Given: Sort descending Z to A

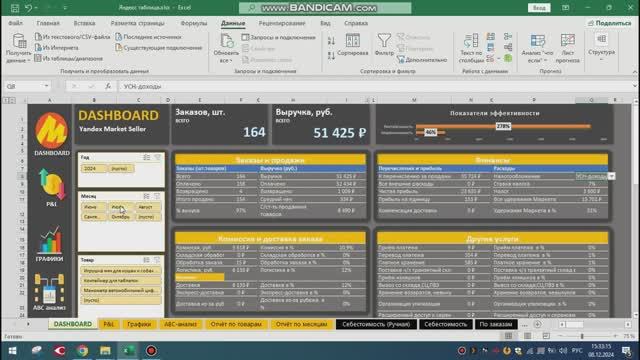Looking at the screenshot, I should point(331,56).
